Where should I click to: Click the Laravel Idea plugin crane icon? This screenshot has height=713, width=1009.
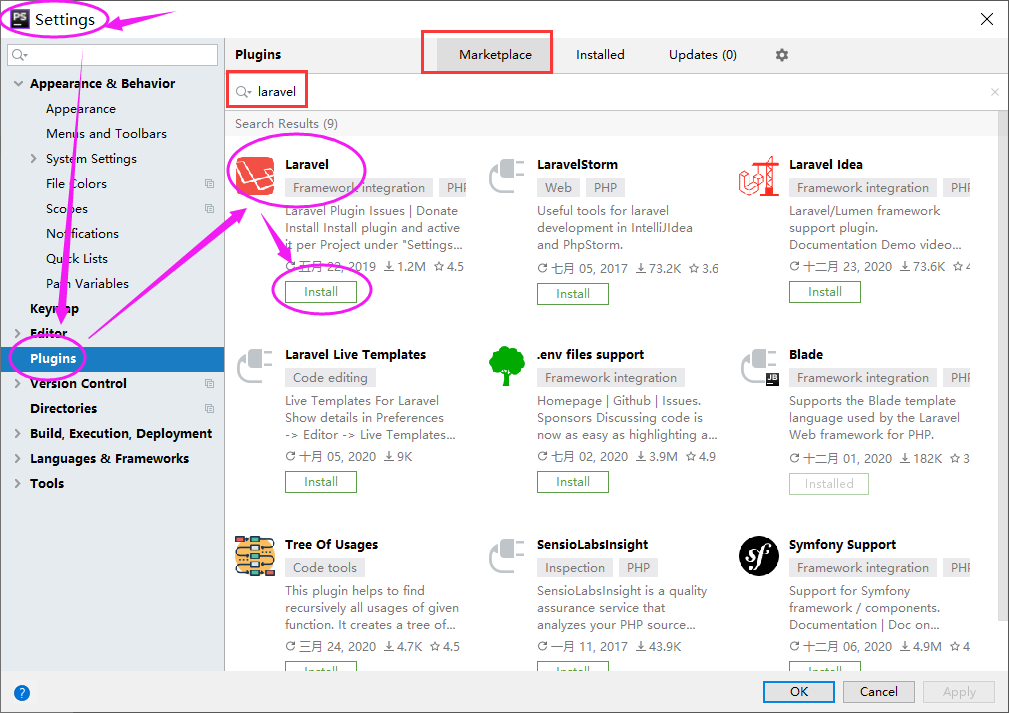point(759,176)
